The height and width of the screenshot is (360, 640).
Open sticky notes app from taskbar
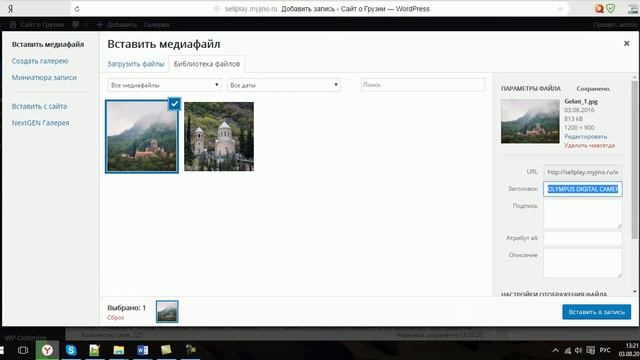(166, 350)
